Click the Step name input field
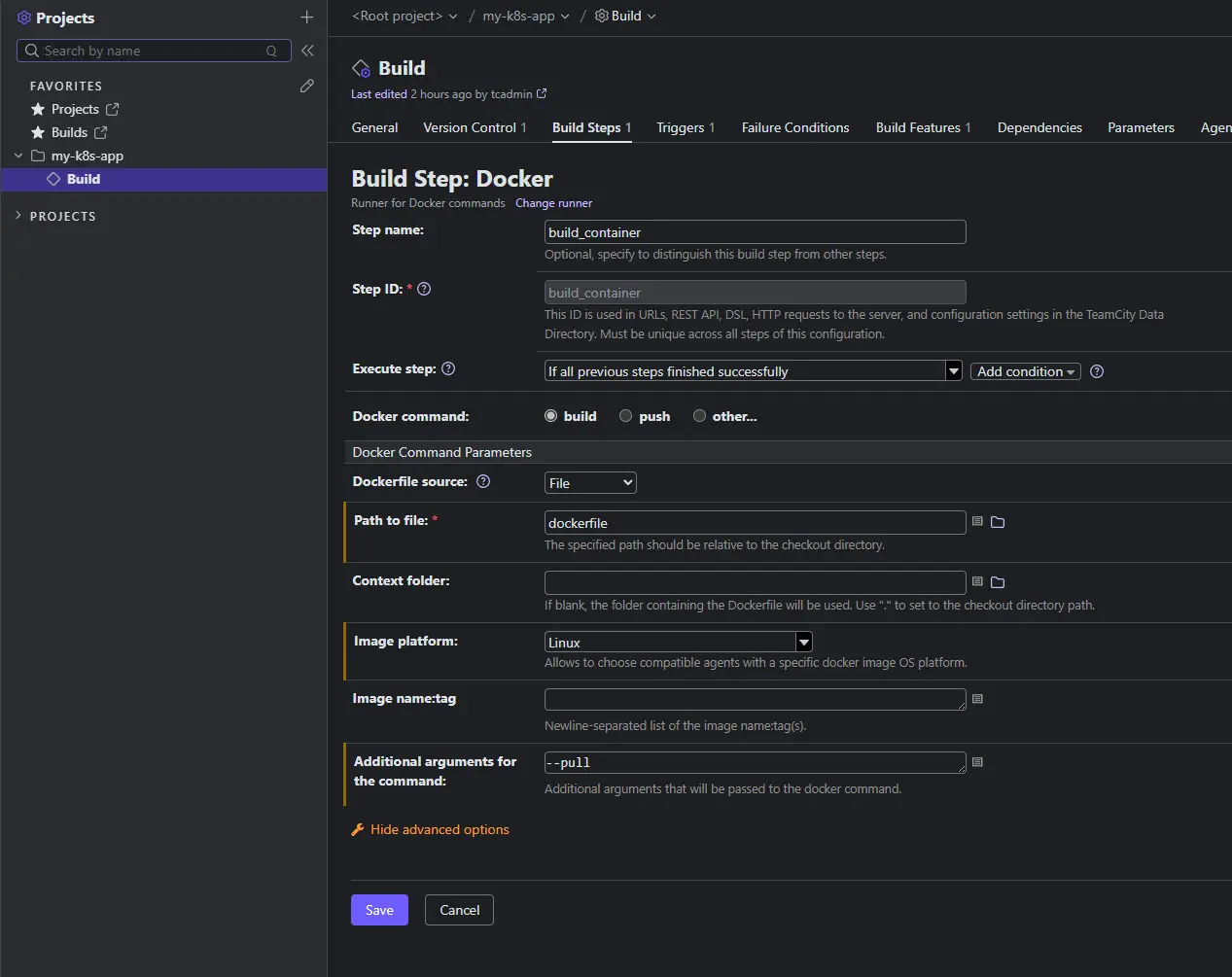 click(x=756, y=231)
